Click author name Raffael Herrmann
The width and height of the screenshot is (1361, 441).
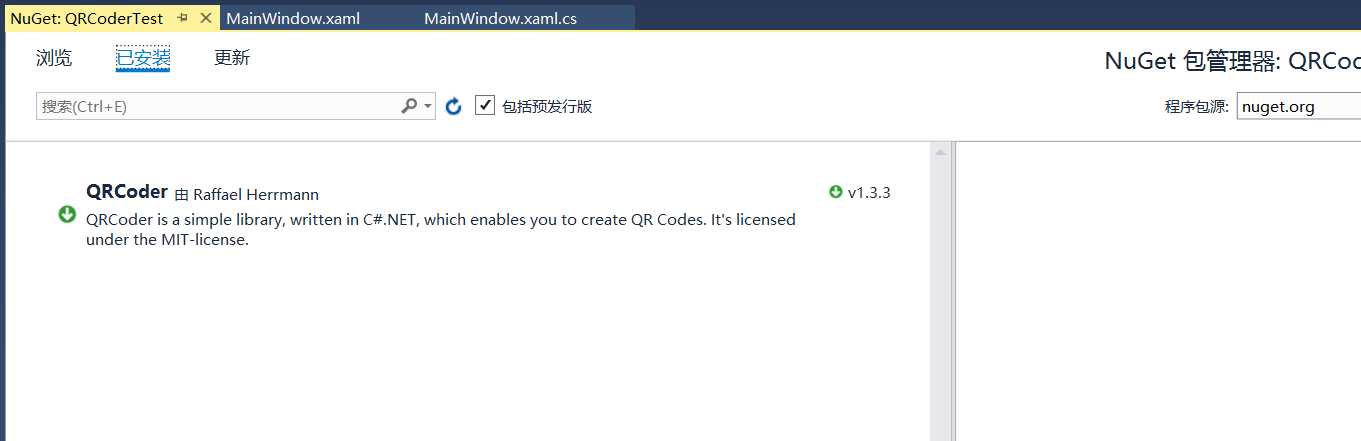[x=256, y=194]
